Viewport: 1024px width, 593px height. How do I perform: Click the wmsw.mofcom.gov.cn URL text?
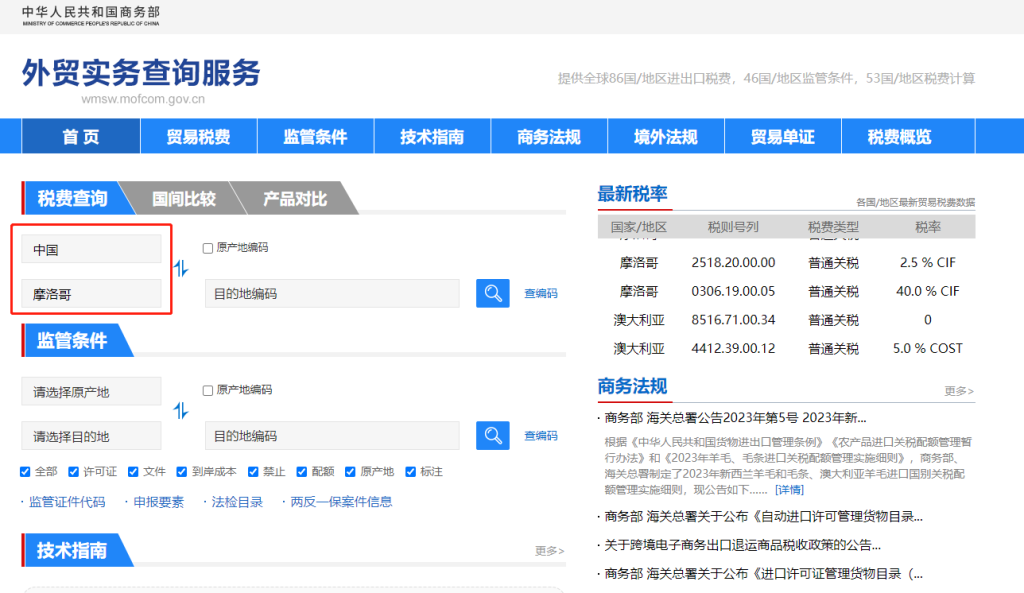tap(143, 99)
